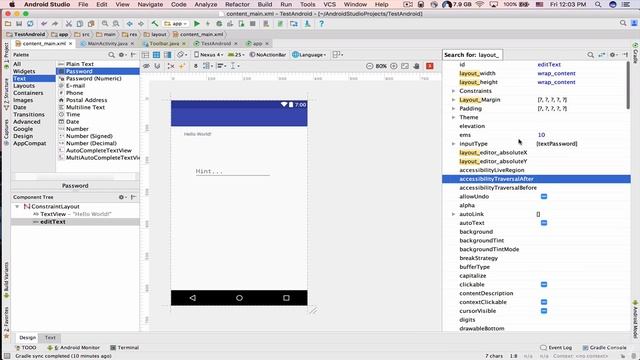Open the Language dropdown
Viewport: 640px width, 360px height.
click(x=309, y=55)
